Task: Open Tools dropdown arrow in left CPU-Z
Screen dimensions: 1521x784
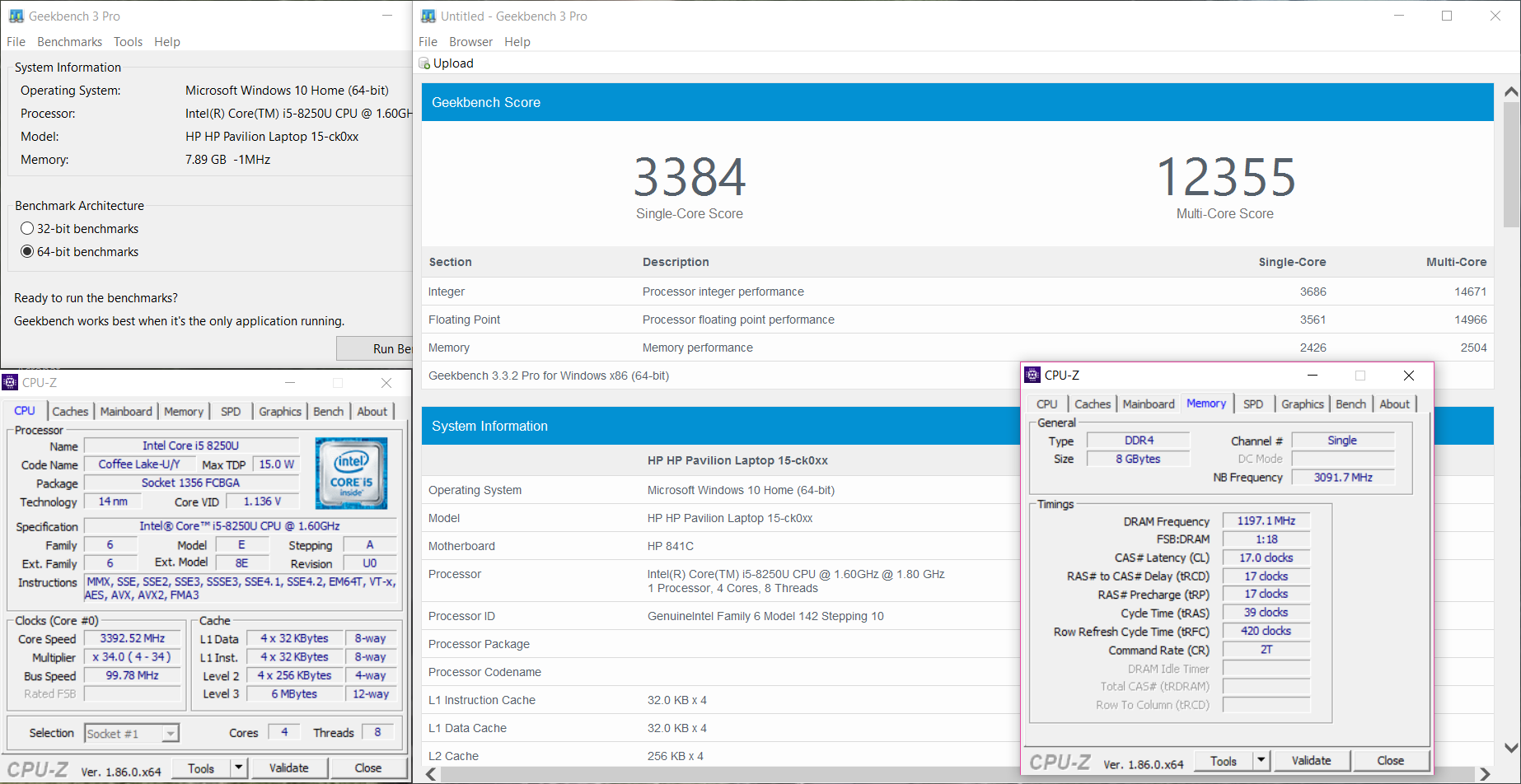Action: pyautogui.click(x=238, y=768)
